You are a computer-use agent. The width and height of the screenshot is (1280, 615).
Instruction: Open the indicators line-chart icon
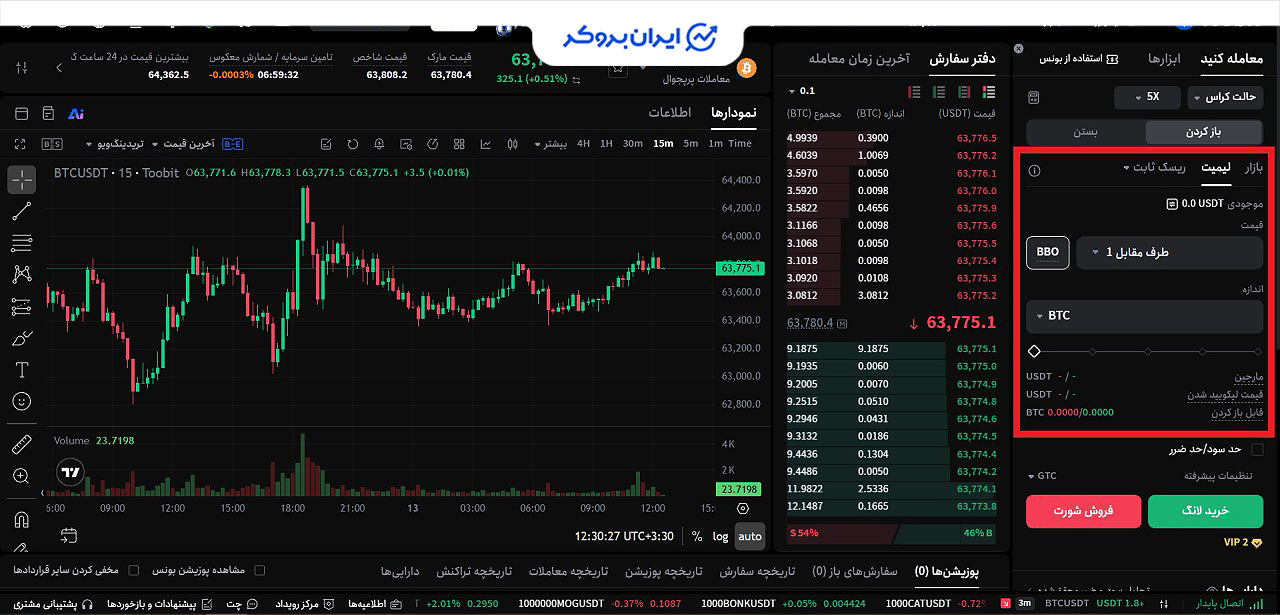click(485, 144)
